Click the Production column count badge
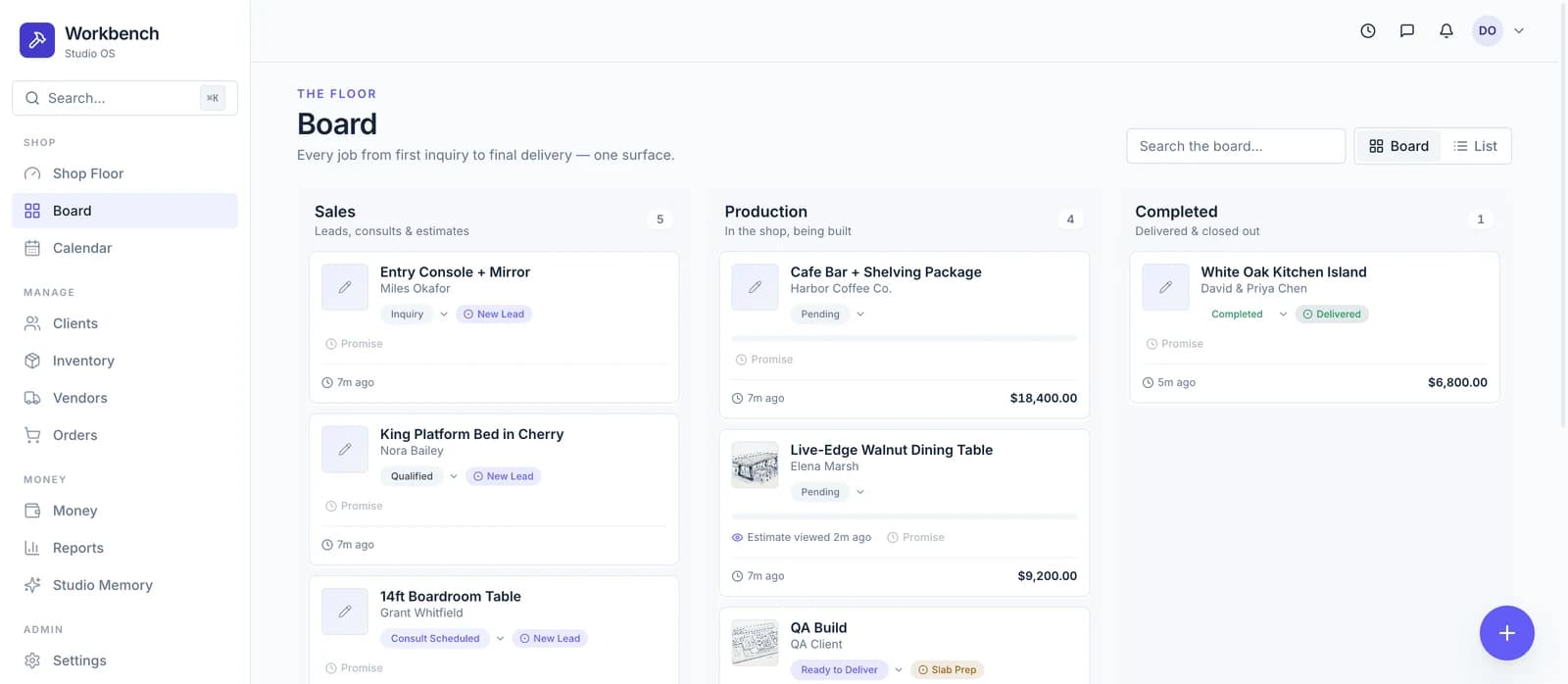This screenshot has height=684, width=1568. 1070,220
